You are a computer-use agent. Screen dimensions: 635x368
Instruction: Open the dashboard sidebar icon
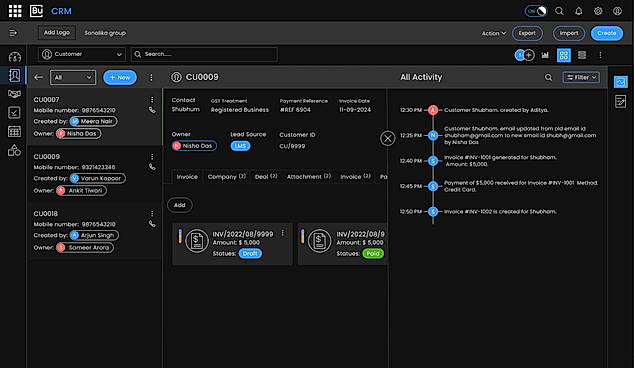click(x=15, y=57)
